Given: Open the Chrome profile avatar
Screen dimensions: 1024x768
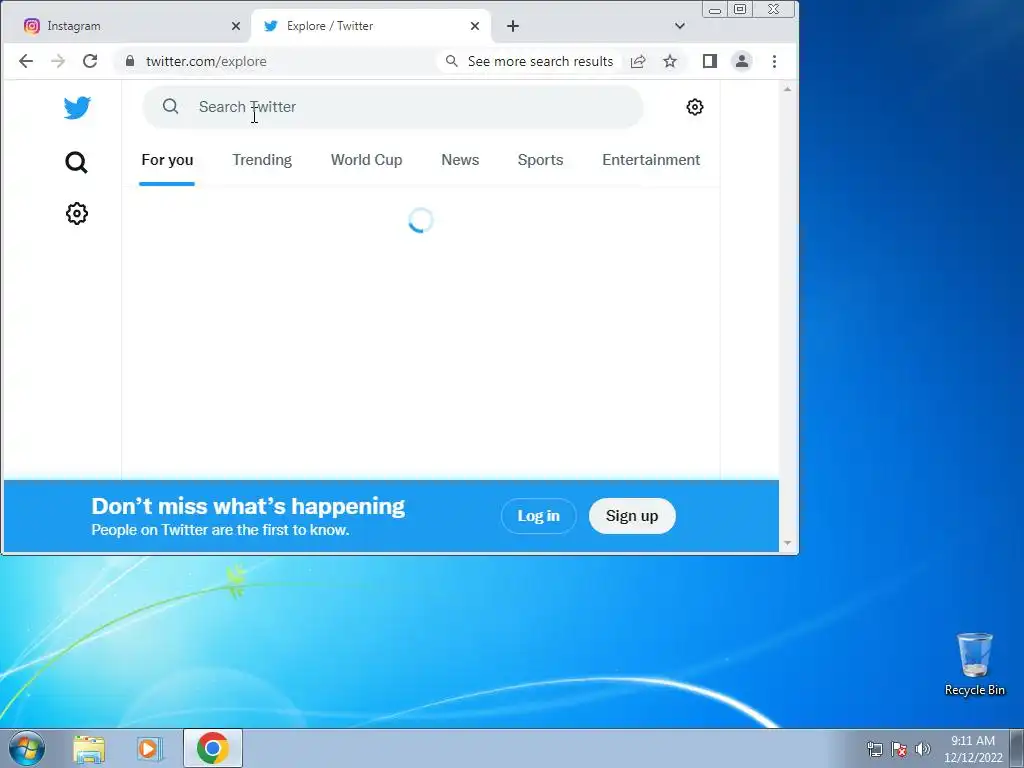Looking at the screenshot, I should tap(742, 61).
